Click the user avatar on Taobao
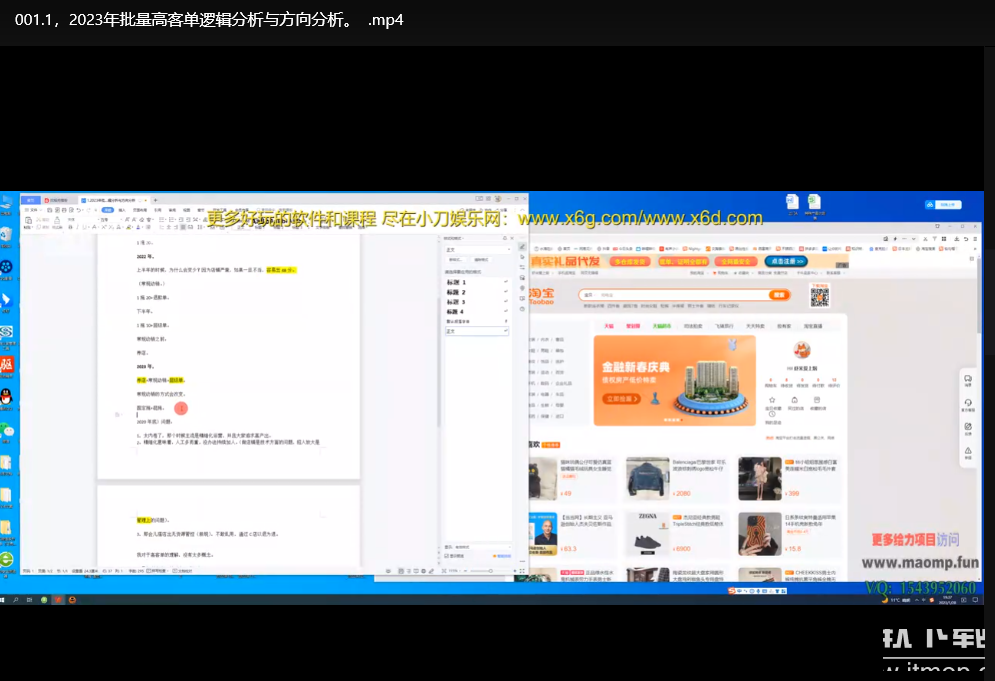The height and width of the screenshot is (681, 995). tap(801, 350)
